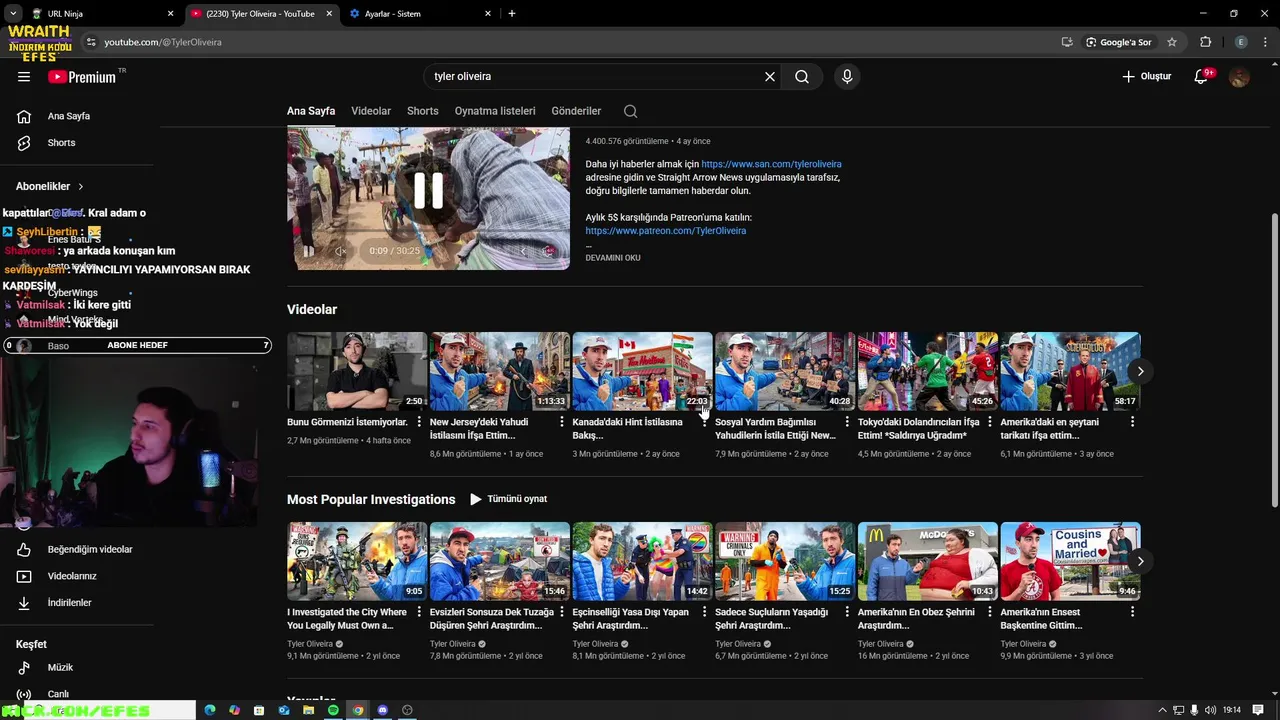1280x720 pixels.
Task: Open Discord from the taskbar
Action: (x=382, y=710)
